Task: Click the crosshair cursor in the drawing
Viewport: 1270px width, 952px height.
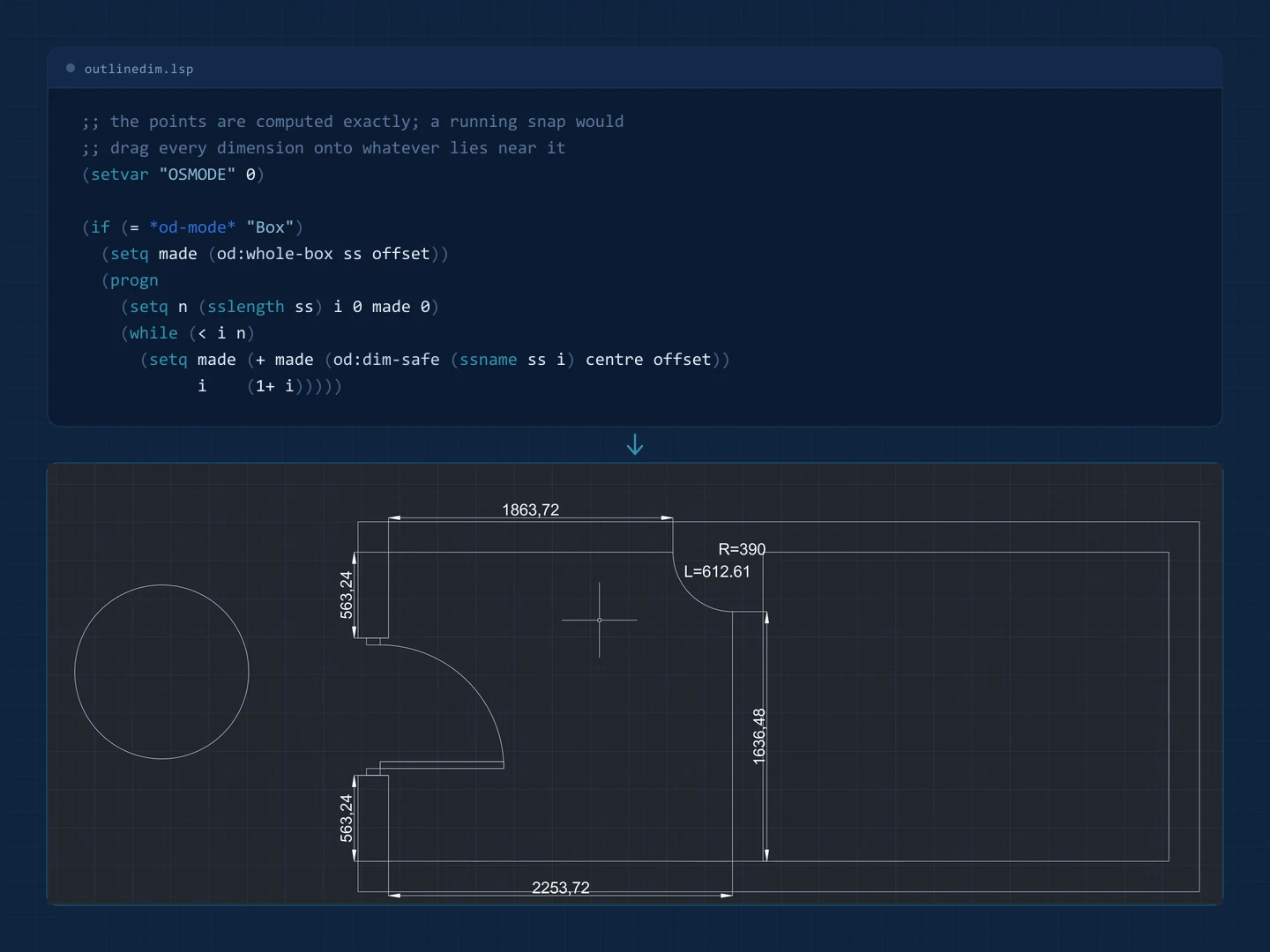Action: [x=600, y=620]
